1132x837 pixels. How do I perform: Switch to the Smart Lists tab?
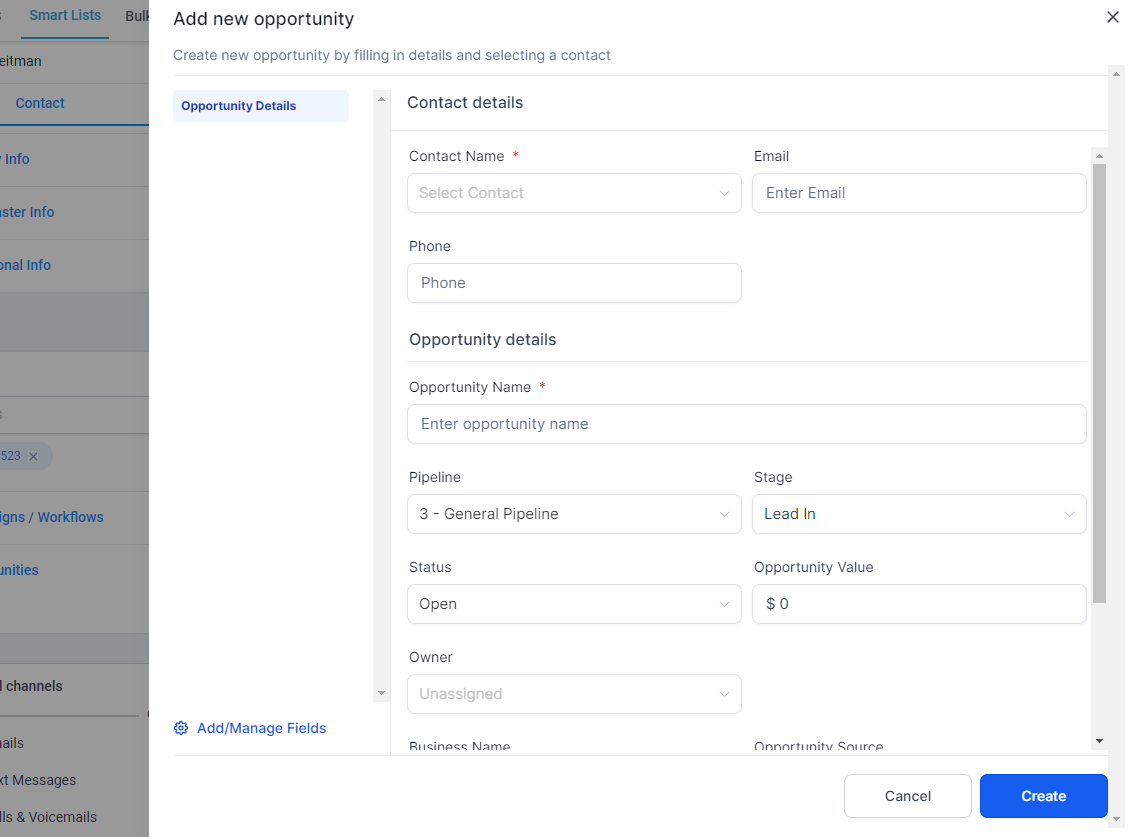(64, 15)
